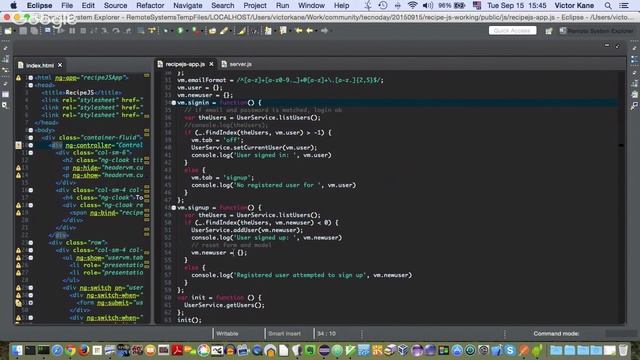Click the Suspend (pause) toolbar icon
Viewport: 640px width, 360px height.
[x=72, y=31]
